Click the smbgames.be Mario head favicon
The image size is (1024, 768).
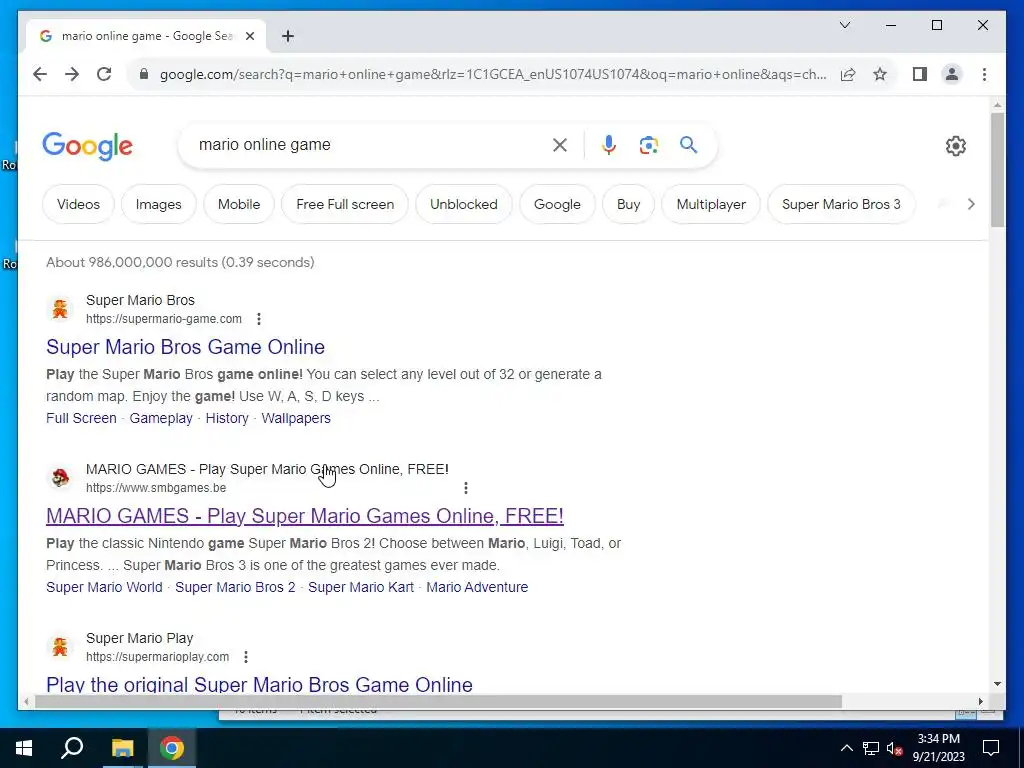60,478
